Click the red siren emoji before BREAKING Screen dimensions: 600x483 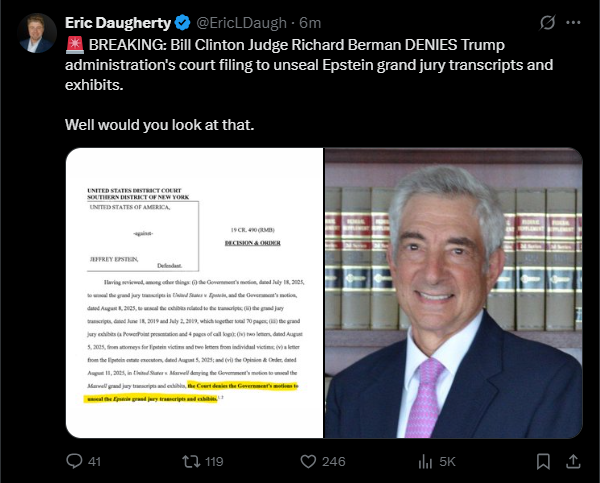75,45
